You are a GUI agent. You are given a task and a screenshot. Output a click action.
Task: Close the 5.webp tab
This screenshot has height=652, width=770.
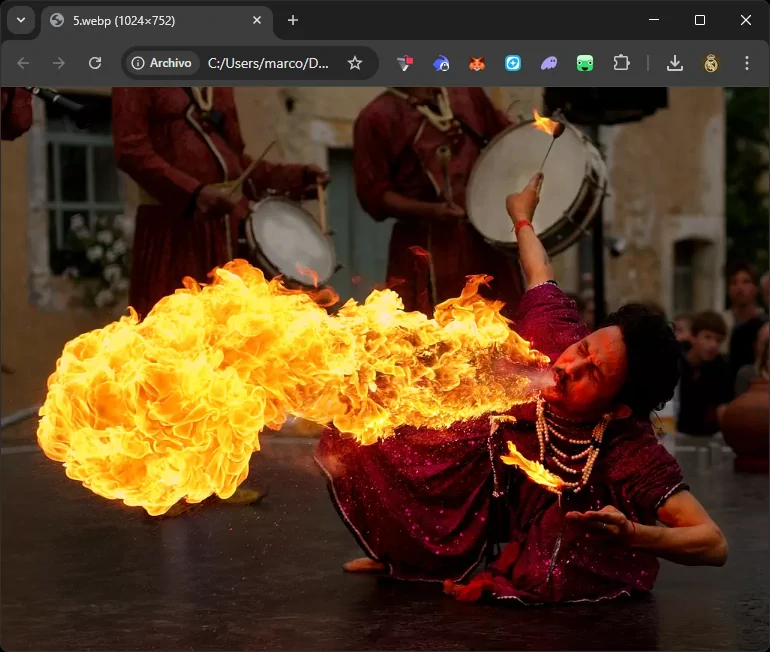coord(257,20)
